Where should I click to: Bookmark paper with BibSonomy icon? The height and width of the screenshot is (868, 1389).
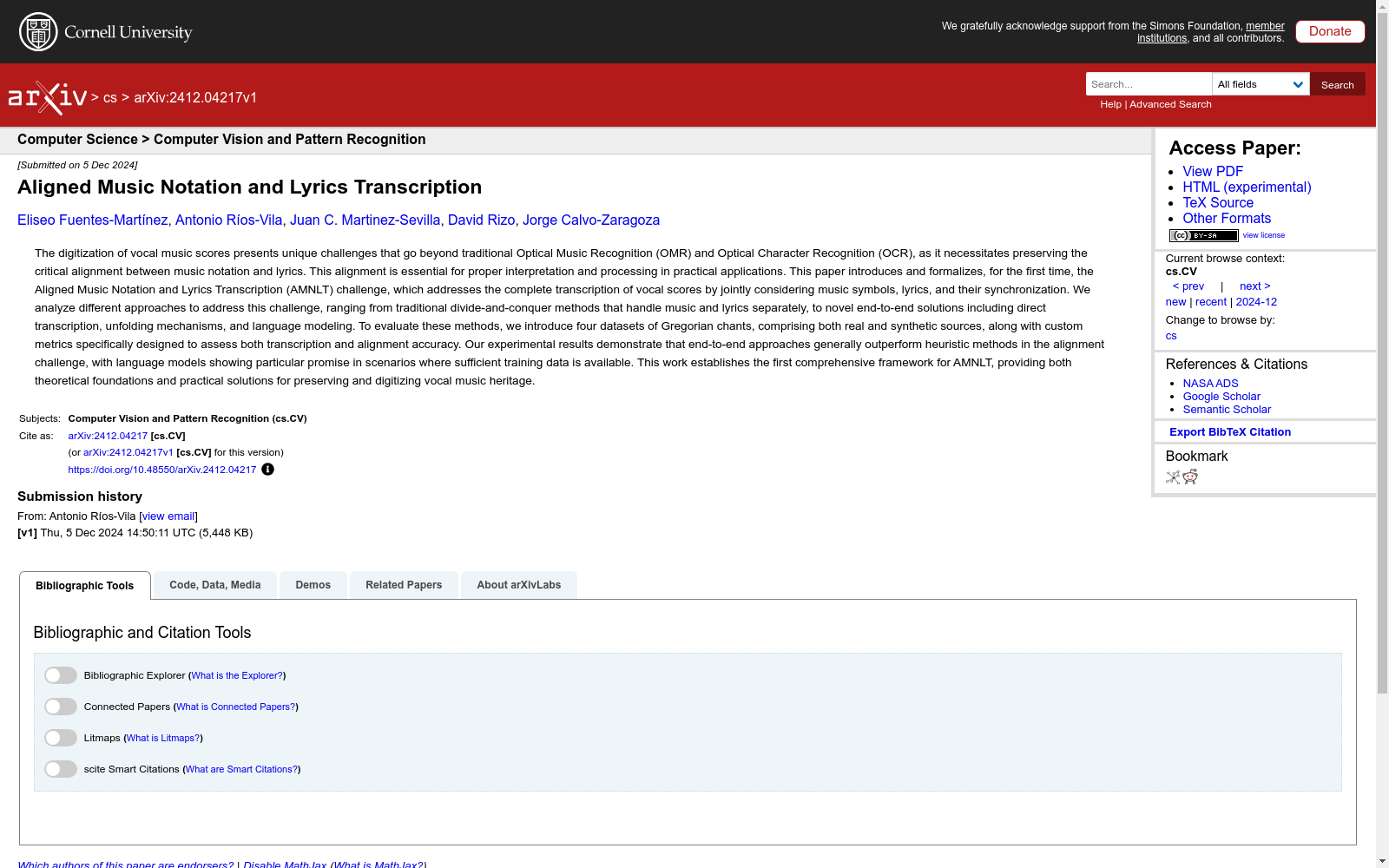1173,477
